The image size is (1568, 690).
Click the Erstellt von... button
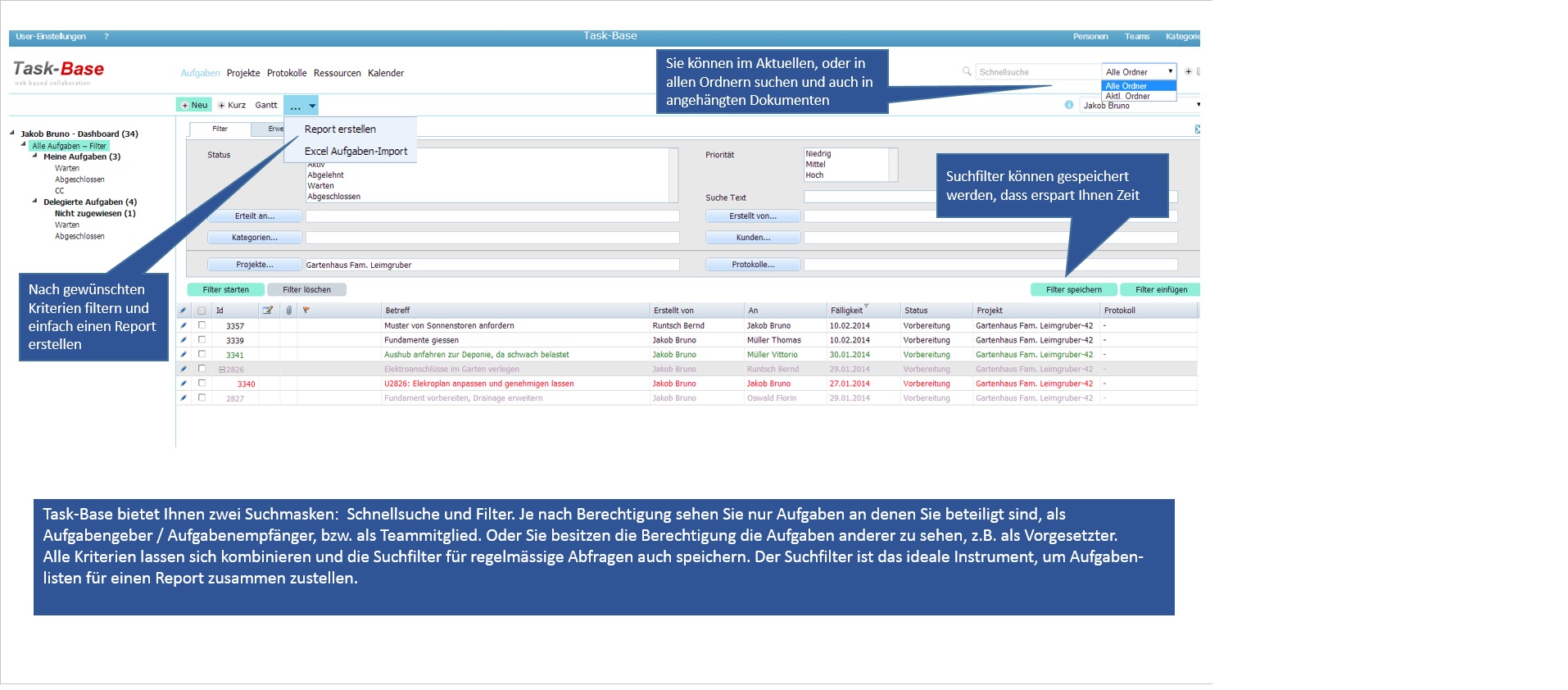coord(753,216)
